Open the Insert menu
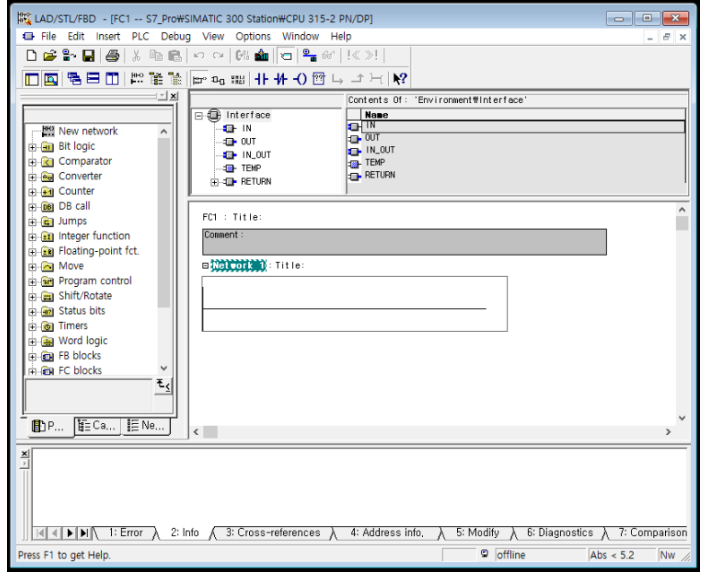The height and width of the screenshot is (579, 718). click(x=108, y=37)
